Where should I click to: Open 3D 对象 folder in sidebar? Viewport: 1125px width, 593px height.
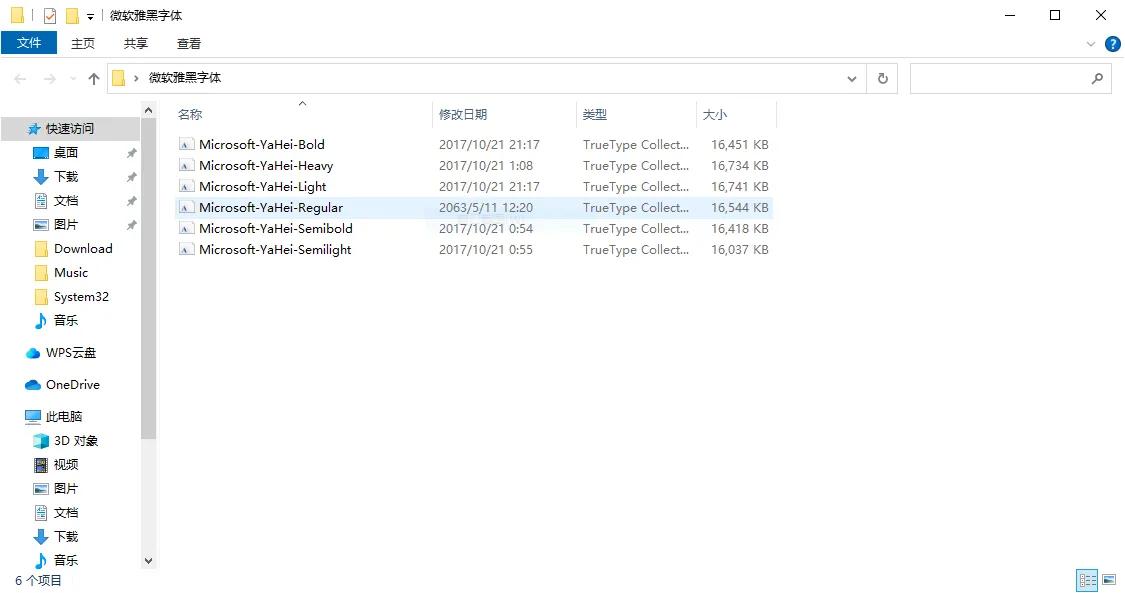pyautogui.click(x=75, y=441)
